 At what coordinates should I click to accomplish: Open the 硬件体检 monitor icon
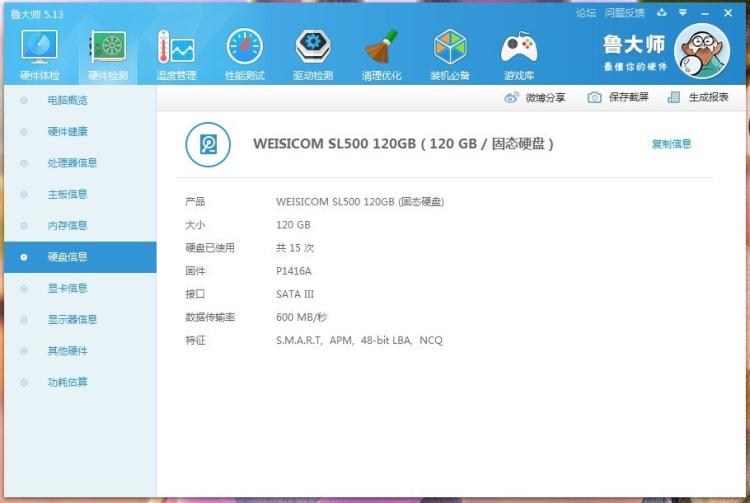pos(39,46)
